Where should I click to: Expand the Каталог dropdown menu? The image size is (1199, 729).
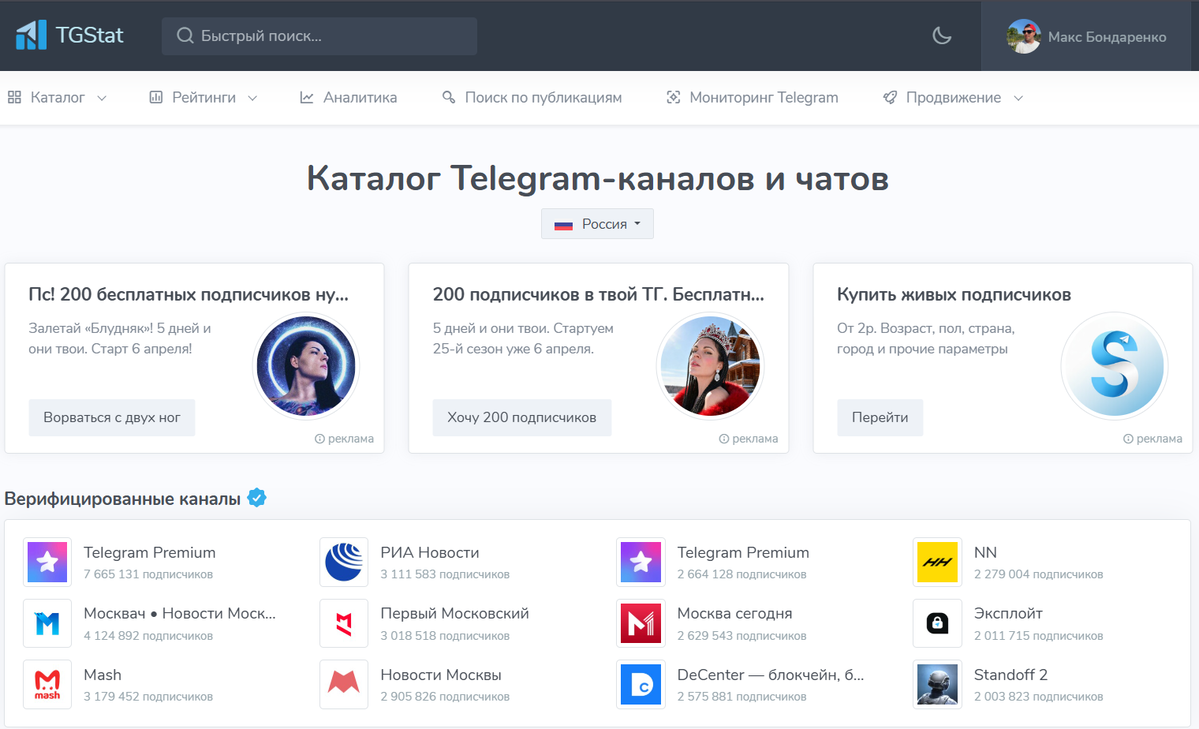57,98
